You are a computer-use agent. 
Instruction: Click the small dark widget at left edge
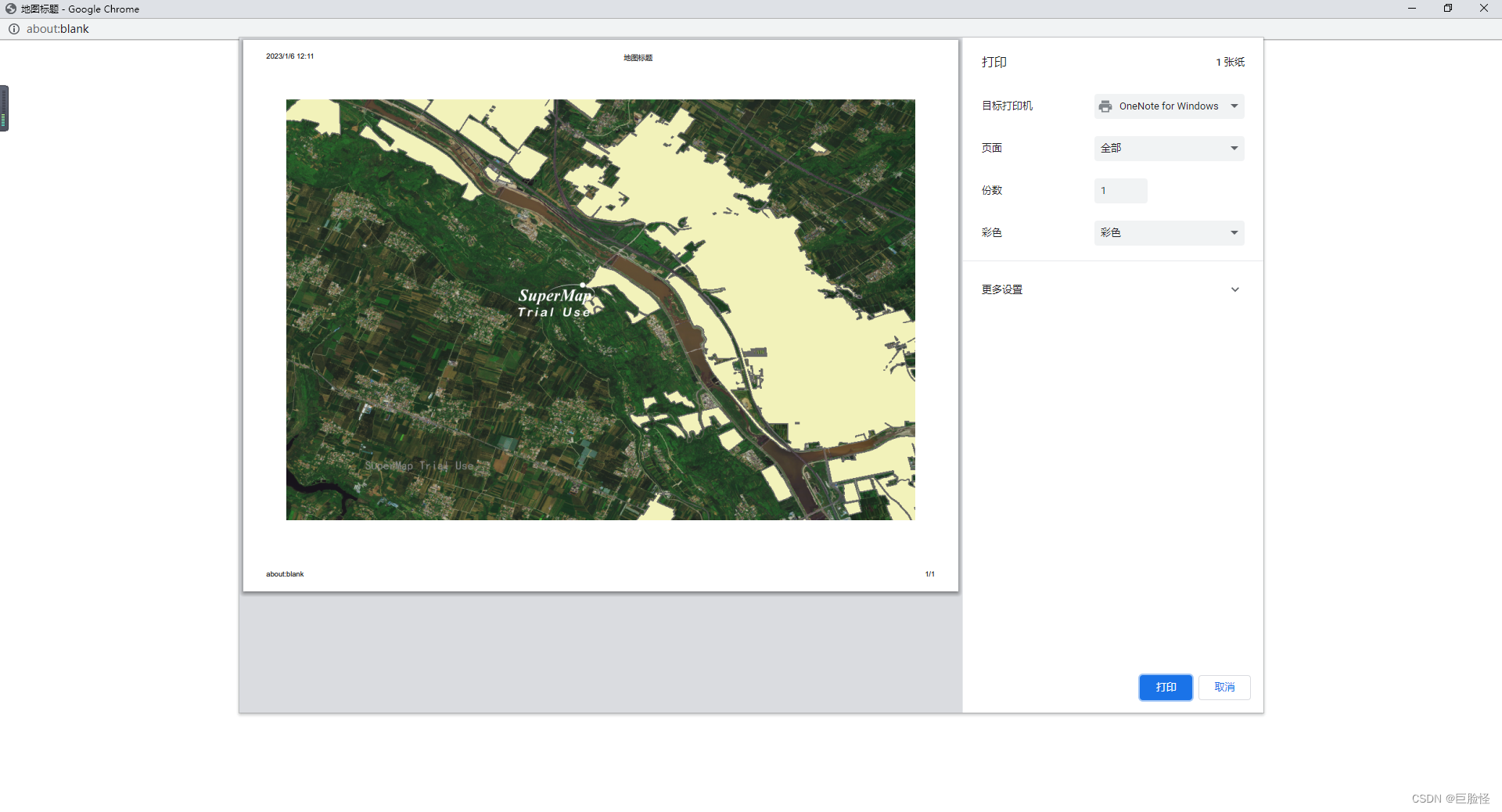(4, 108)
